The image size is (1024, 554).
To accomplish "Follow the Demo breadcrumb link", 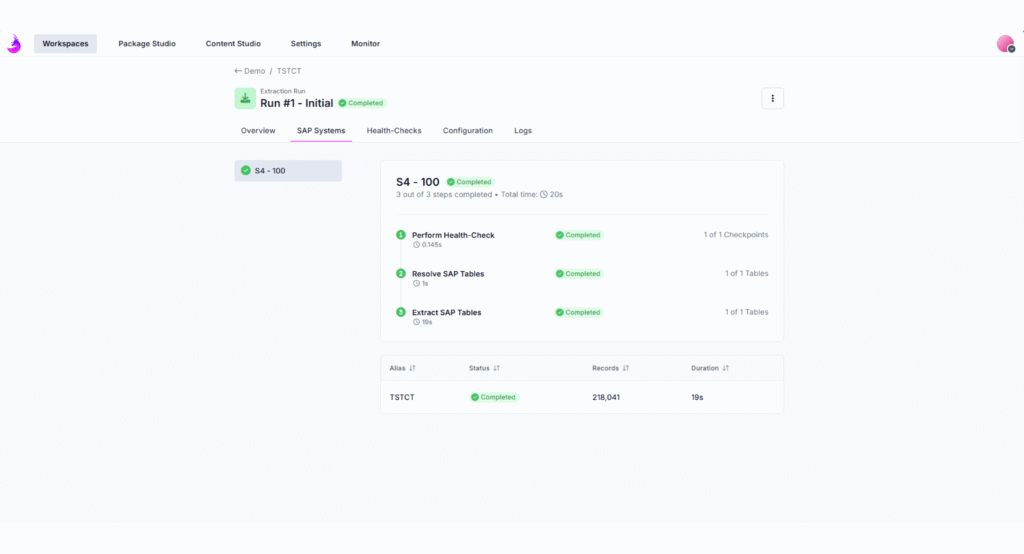I will 255,71.
